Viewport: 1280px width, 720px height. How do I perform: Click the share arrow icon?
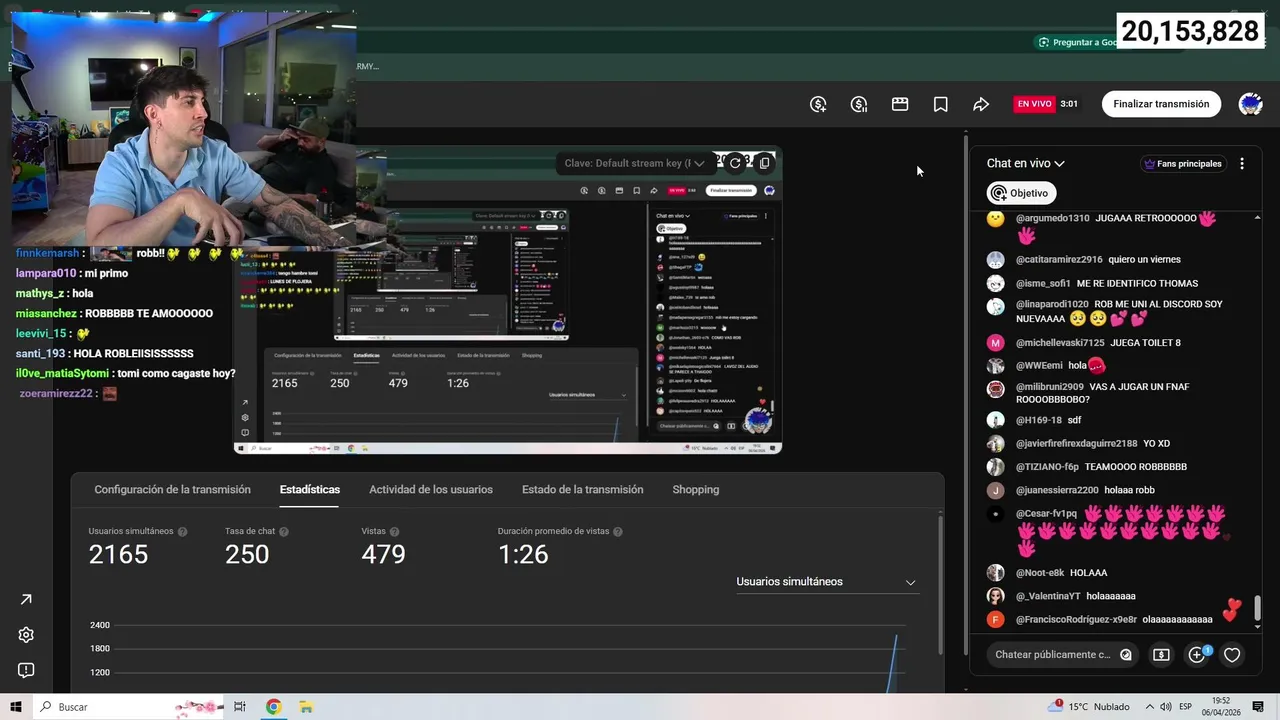pos(981,104)
